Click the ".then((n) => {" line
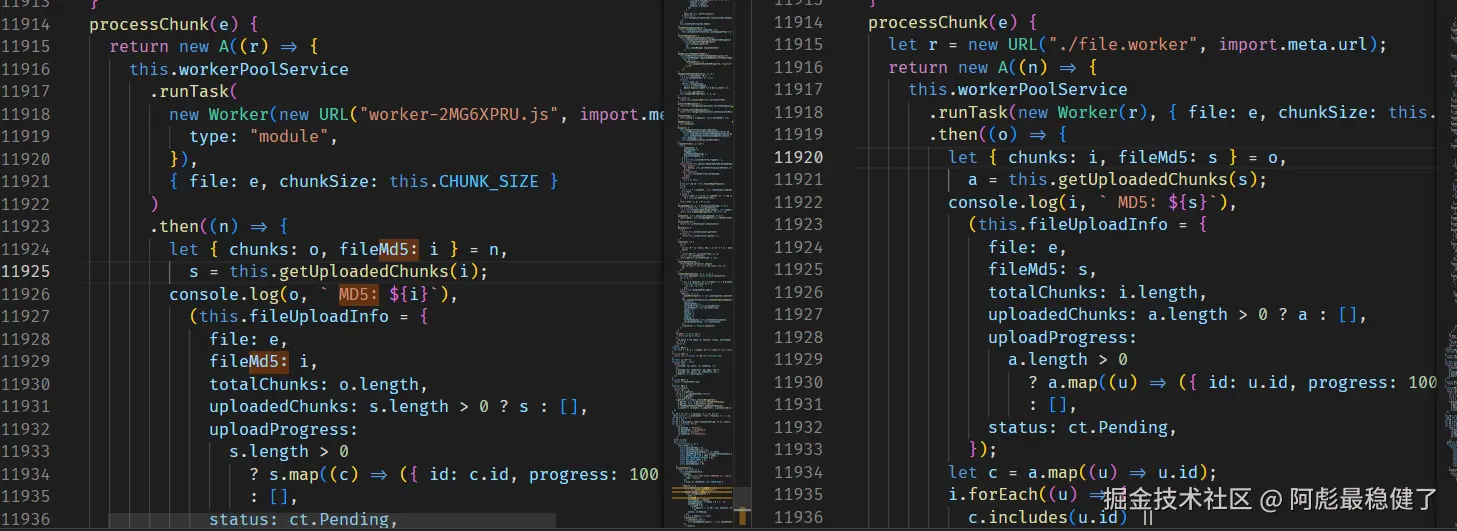Screen dimensions: 1457x531 point(219,226)
